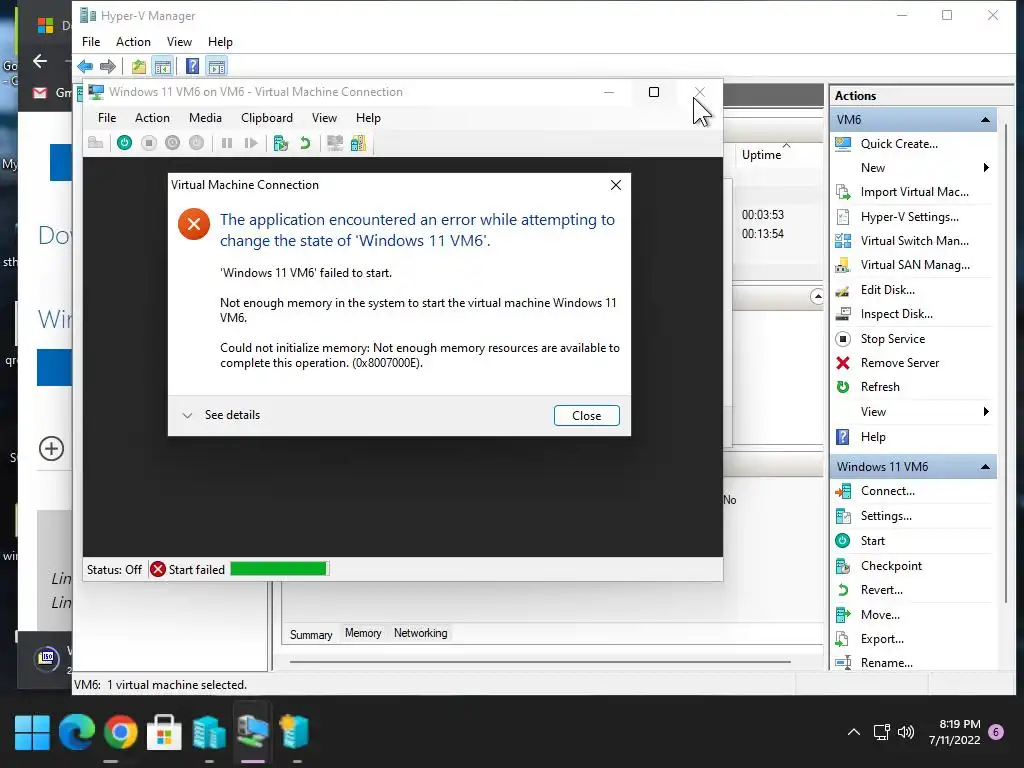Click the Show/Hide Action Pane icon
The height and width of the screenshot is (768, 1024).
(x=216, y=66)
